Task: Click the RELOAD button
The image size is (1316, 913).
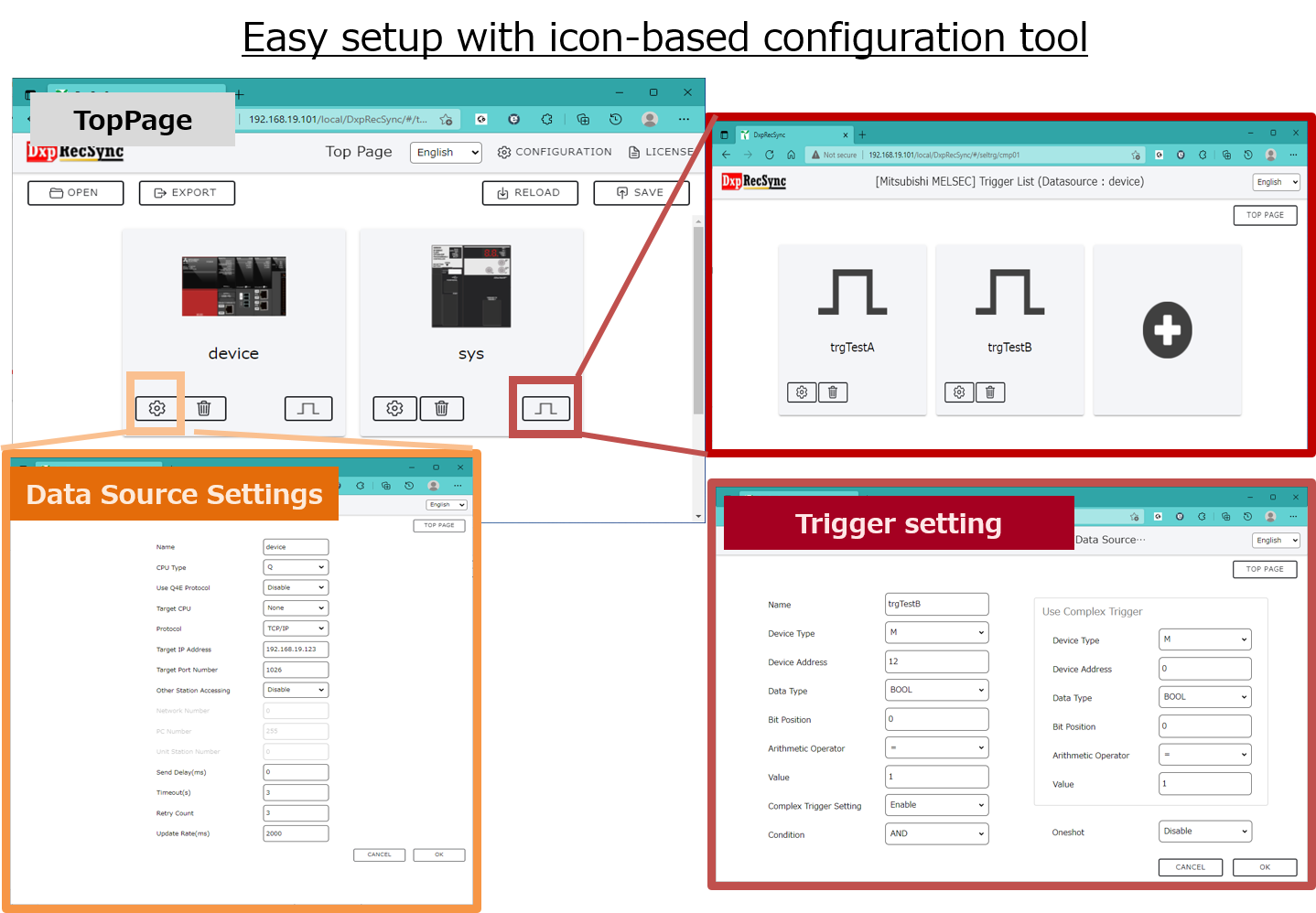Action: 530,193
